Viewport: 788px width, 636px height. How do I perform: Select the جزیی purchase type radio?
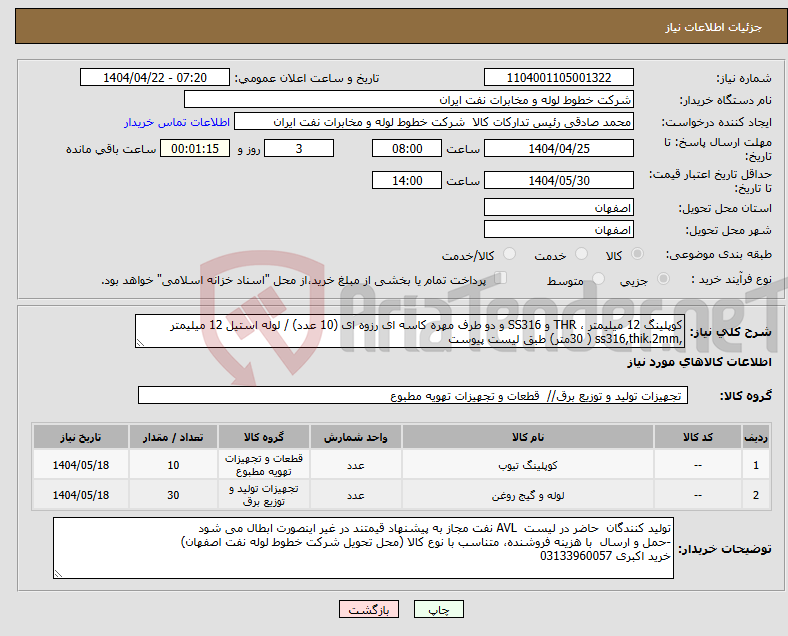663,279
